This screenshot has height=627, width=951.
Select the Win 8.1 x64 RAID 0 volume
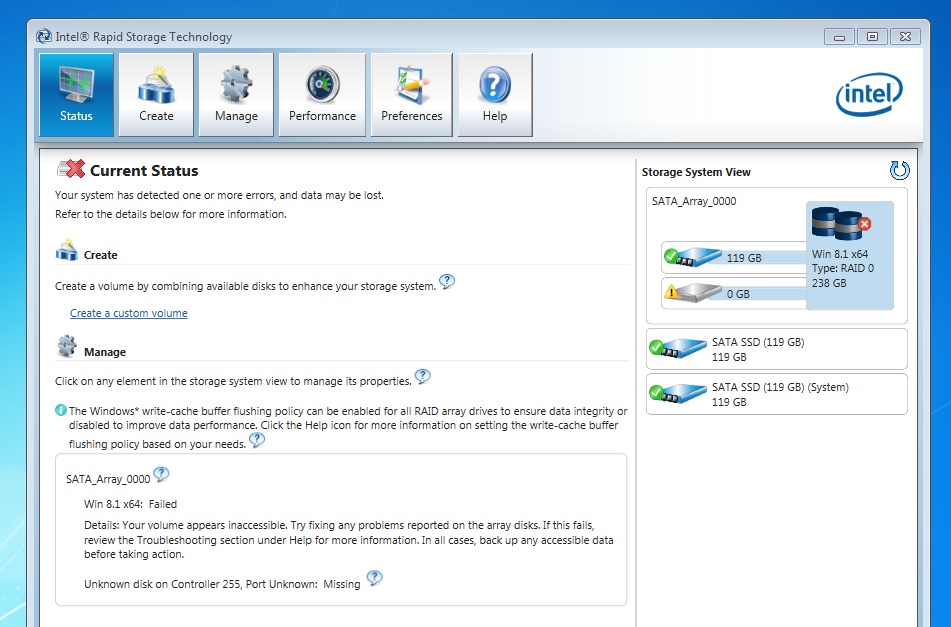pyautogui.click(x=850, y=255)
